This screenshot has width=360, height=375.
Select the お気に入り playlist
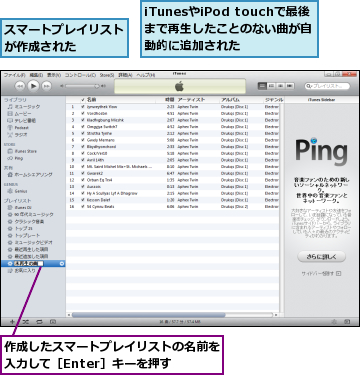point(22,271)
